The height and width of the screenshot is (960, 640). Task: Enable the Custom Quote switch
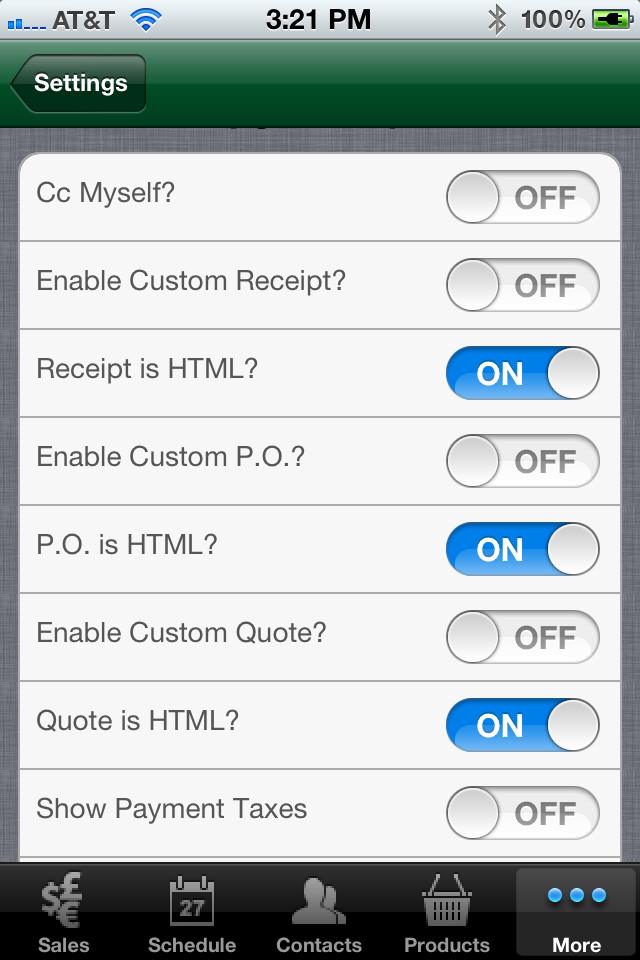tap(522, 637)
